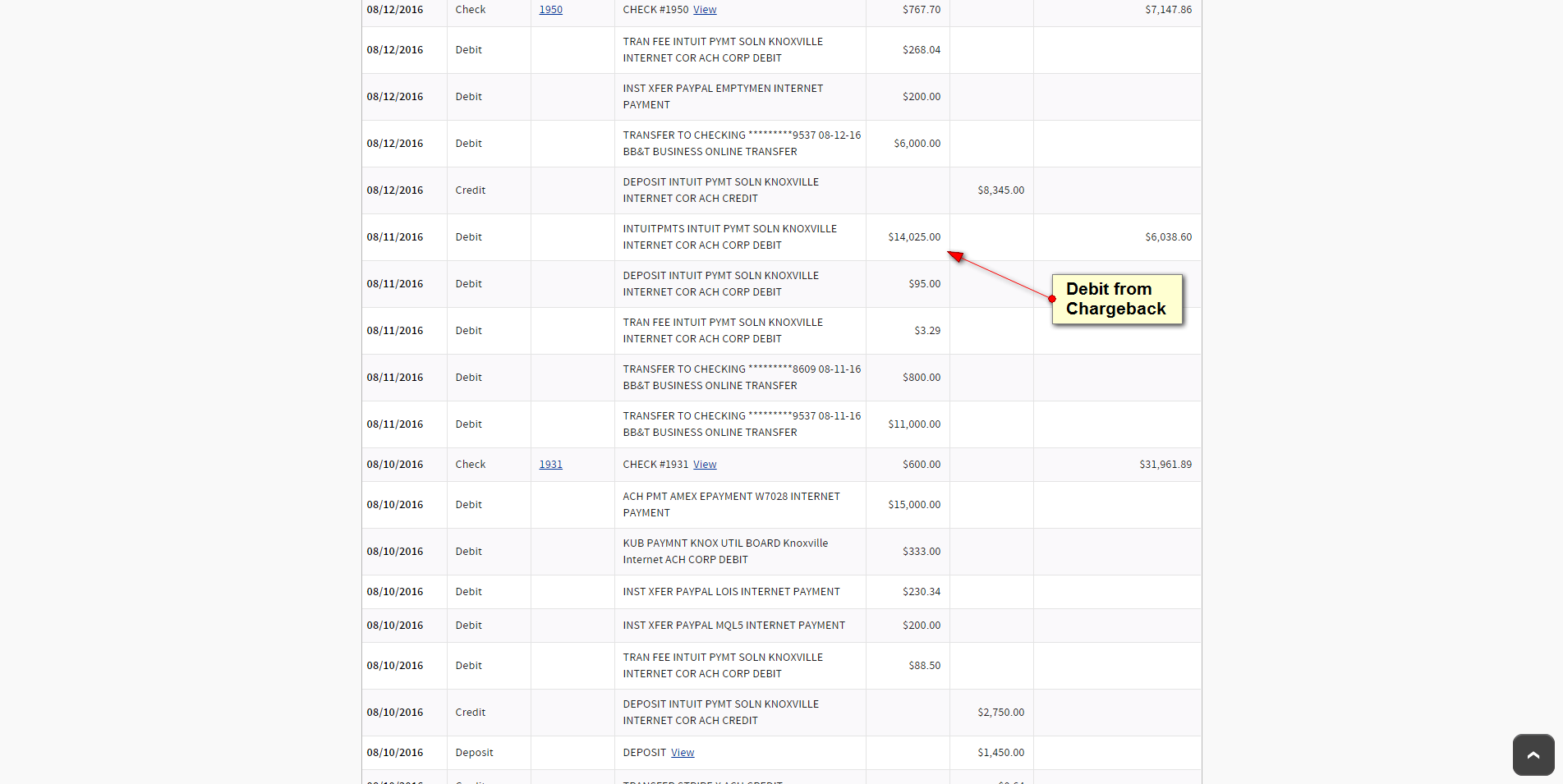View image of CHECK #1950
Viewport: 1563px width, 784px height.
705,10
